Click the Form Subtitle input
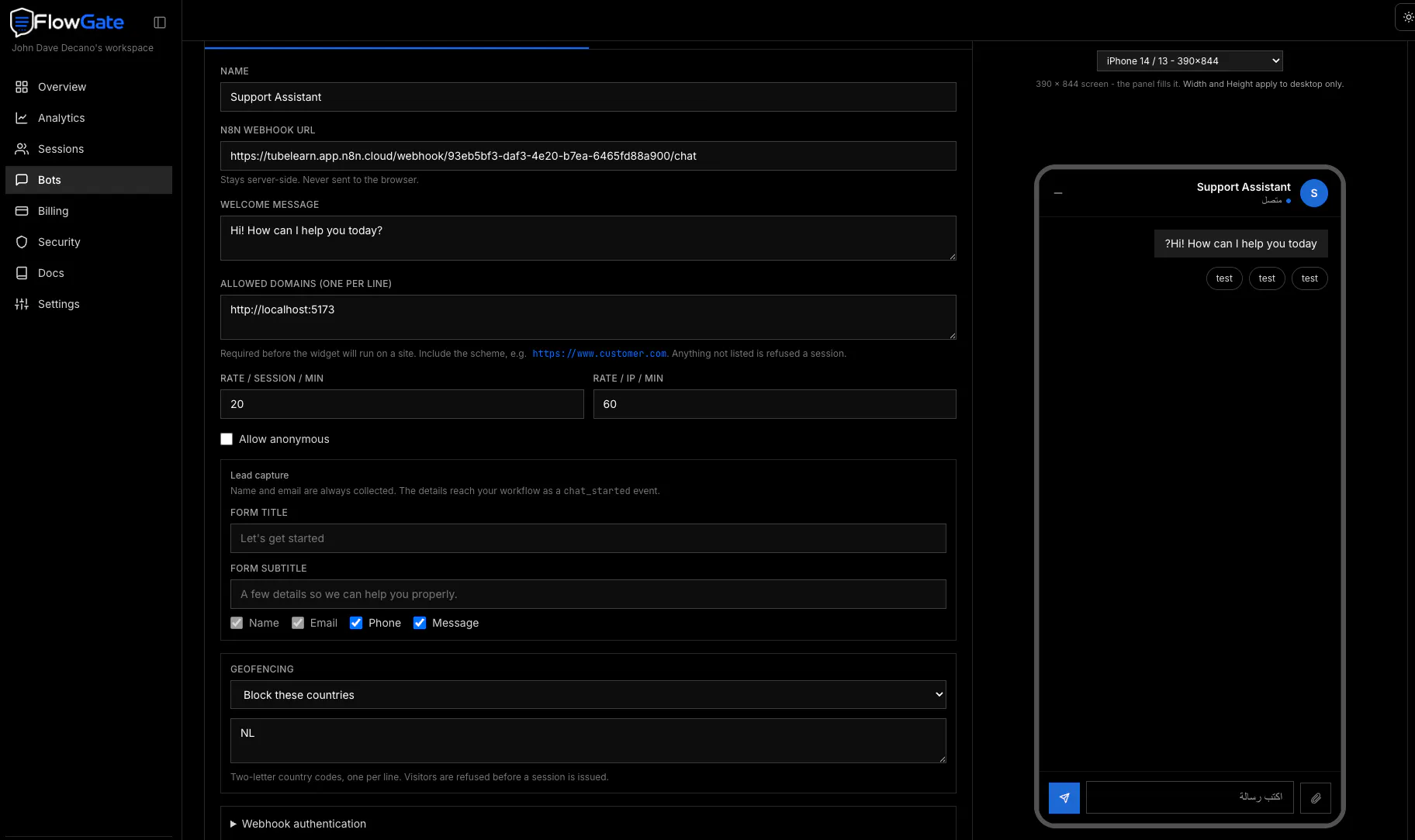This screenshot has width=1415, height=840. (x=588, y=594)
